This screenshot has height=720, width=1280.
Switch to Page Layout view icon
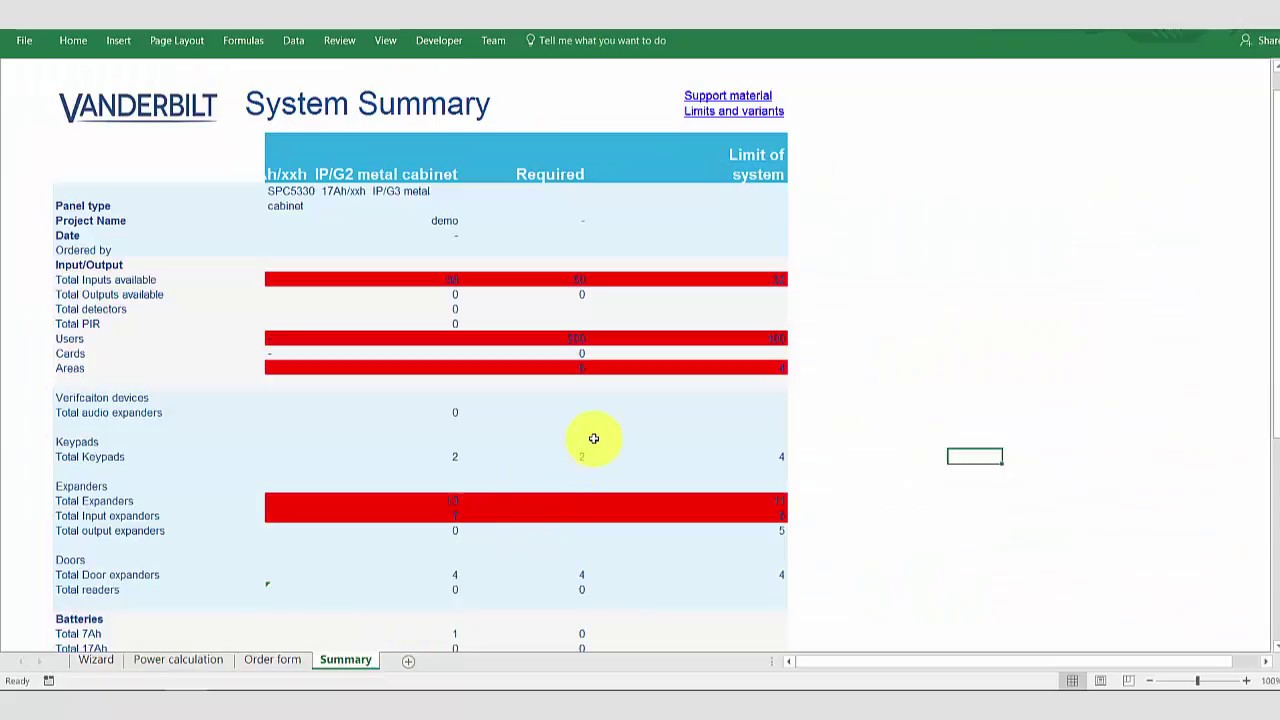[x=1100, y=681]
